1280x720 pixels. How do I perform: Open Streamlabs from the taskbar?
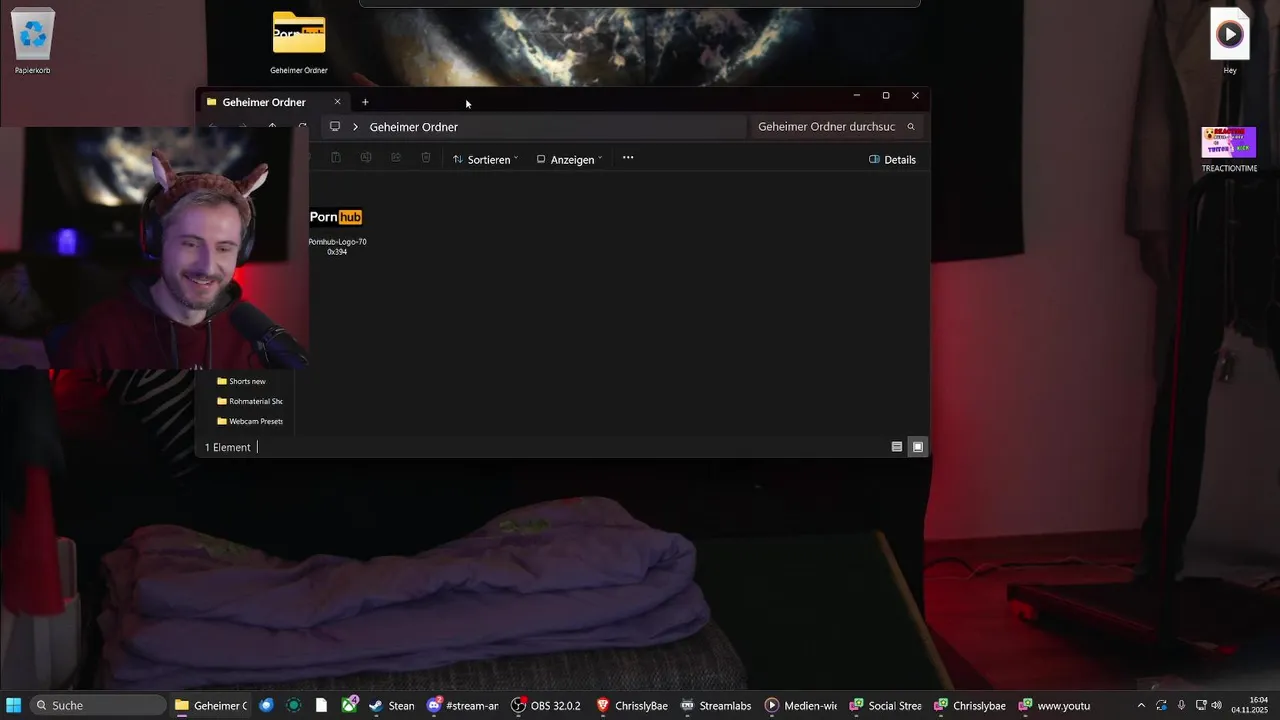coord(716,705)
